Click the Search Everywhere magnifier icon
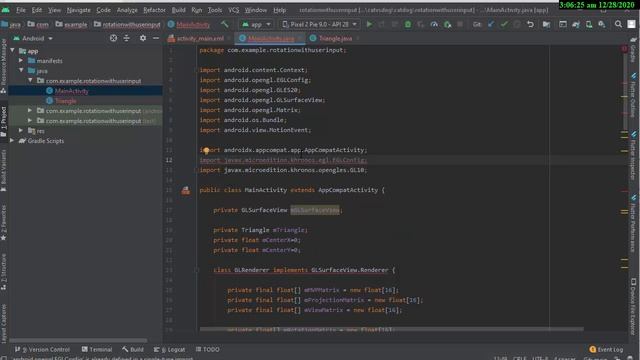The image size is (640, 360). tap(618, 24)
